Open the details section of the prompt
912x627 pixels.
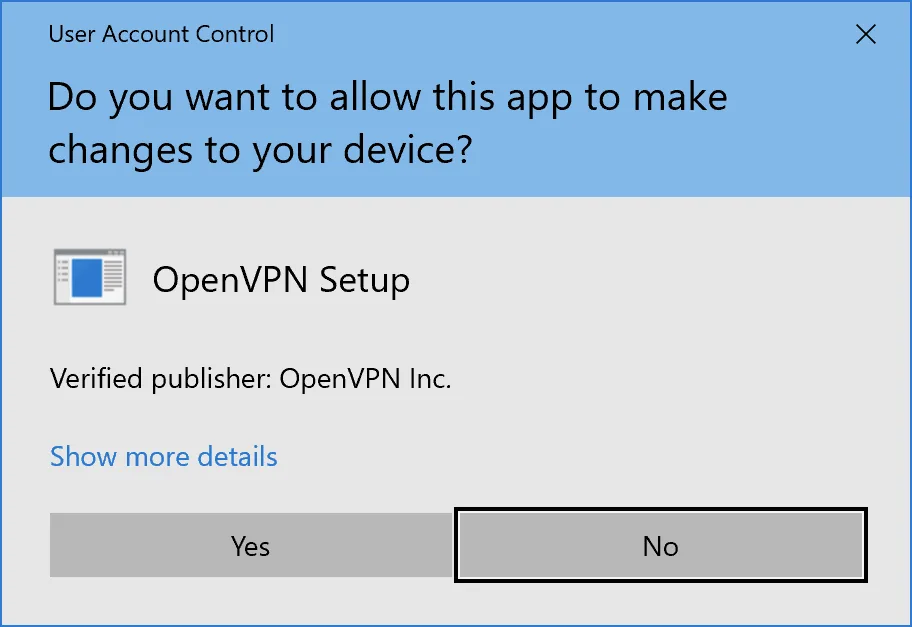point(163,456)
